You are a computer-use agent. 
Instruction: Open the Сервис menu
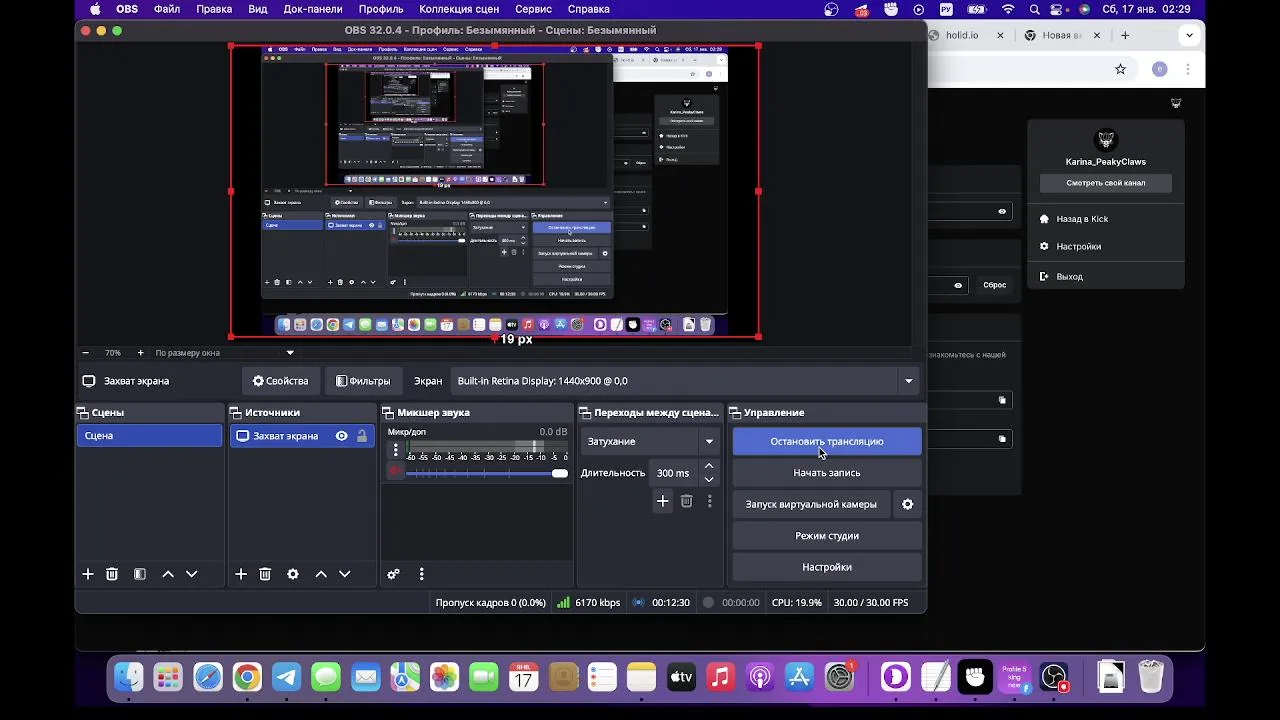coord(533,9)
